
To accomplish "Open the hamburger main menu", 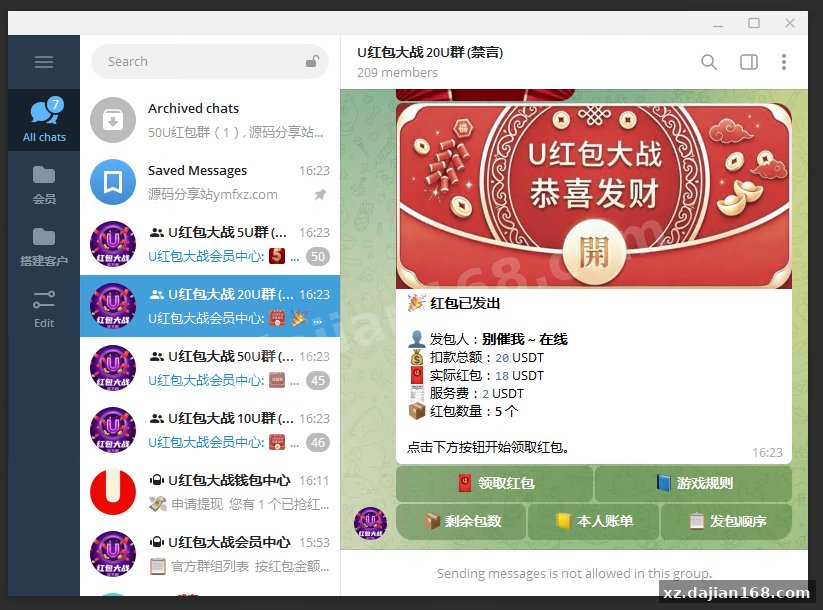I will 44,62.
